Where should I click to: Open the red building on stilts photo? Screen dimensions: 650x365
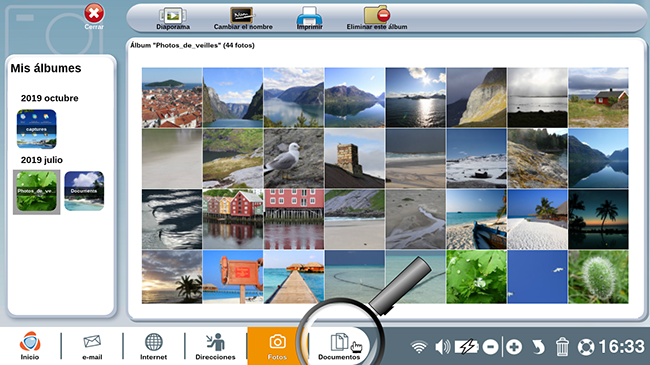click(x=293, y=219)
